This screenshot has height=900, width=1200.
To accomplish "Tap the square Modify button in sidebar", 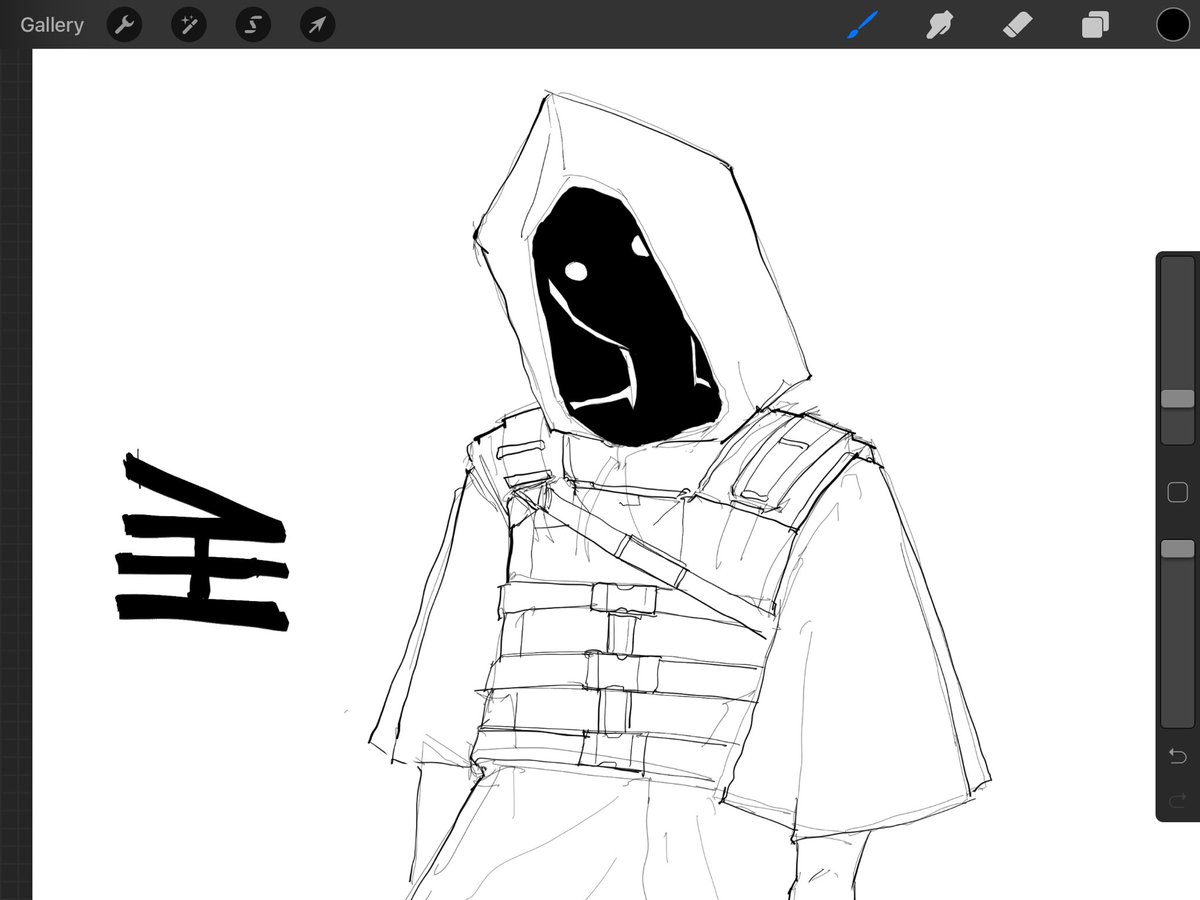I will [x=1178, y=492].
